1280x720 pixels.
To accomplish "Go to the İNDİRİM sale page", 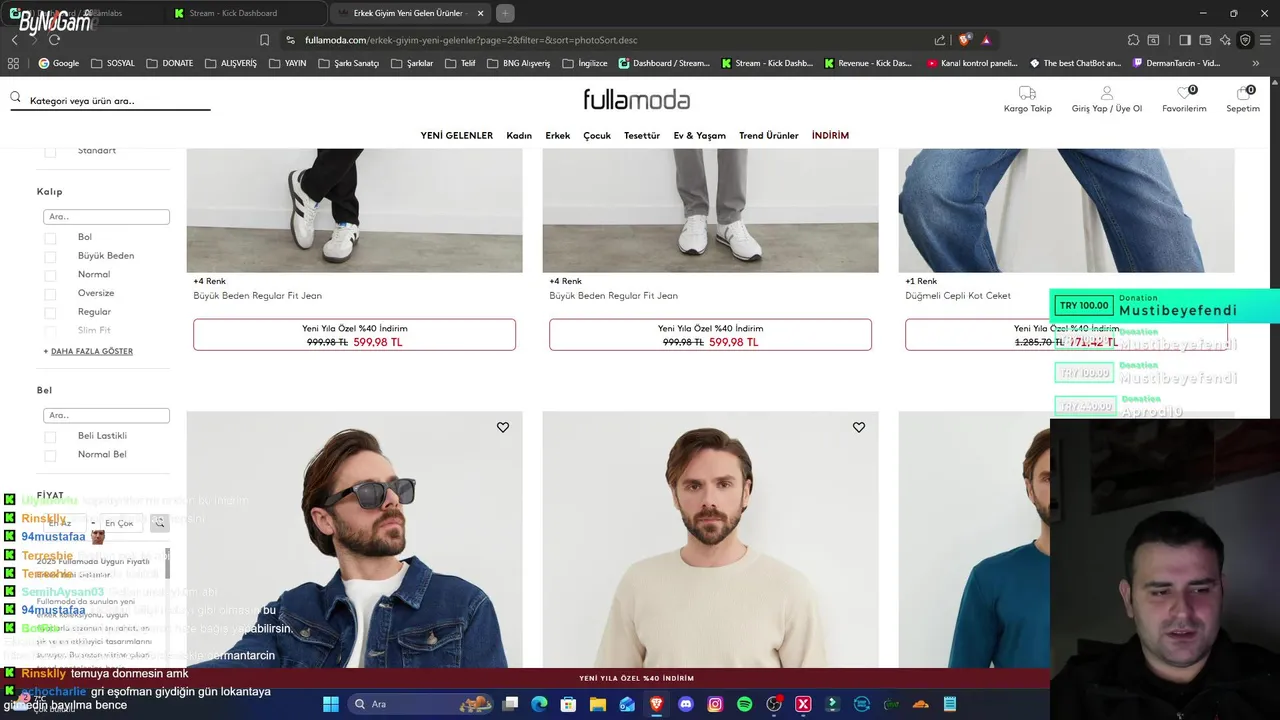I will point(830,136).
